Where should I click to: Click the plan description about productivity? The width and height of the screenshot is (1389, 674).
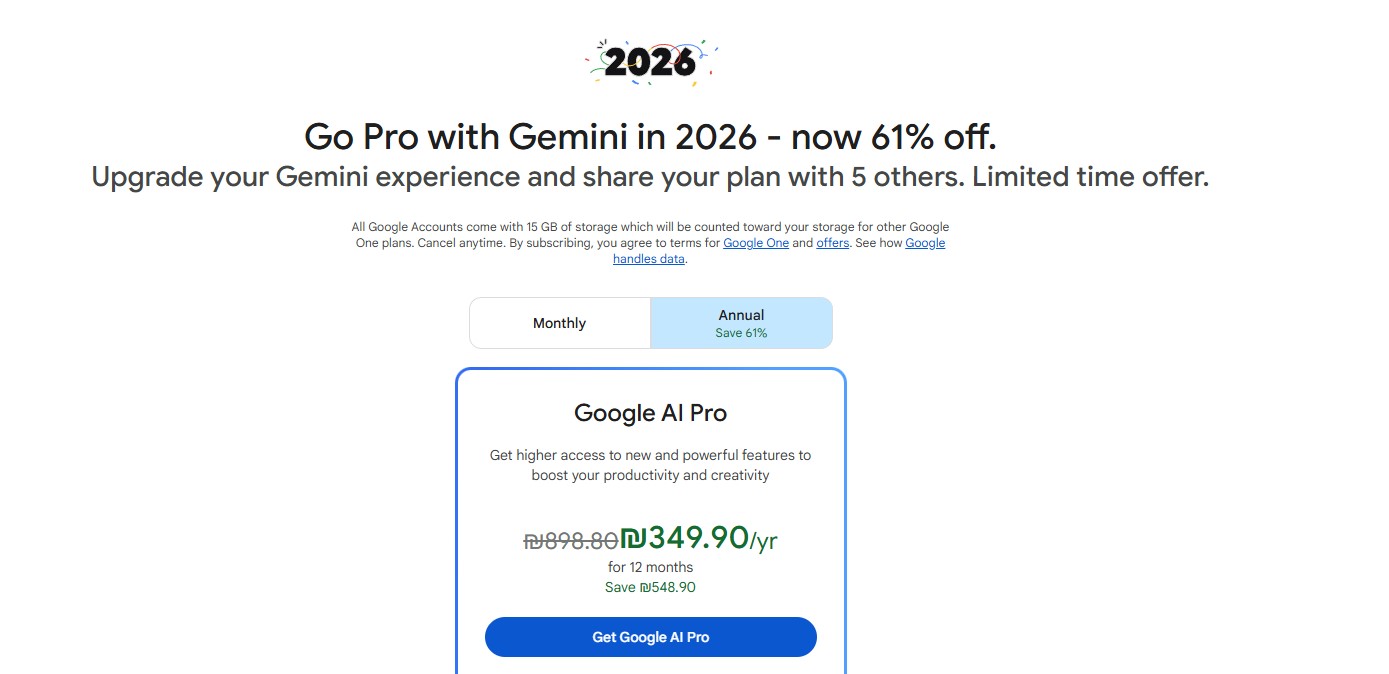pos(650,465)
